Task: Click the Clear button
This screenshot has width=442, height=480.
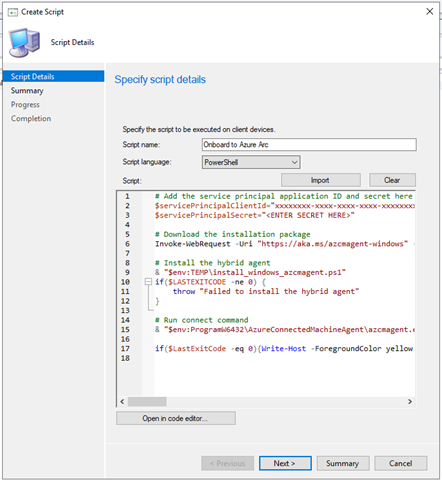Action: pyautogui.click(x=392, y=180)
